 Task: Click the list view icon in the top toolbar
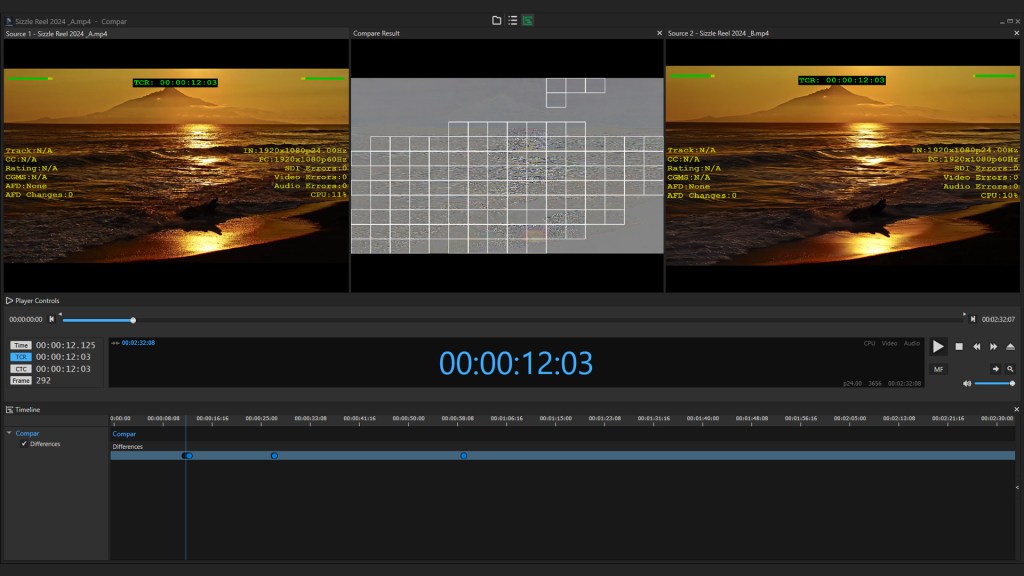point(511,19)
